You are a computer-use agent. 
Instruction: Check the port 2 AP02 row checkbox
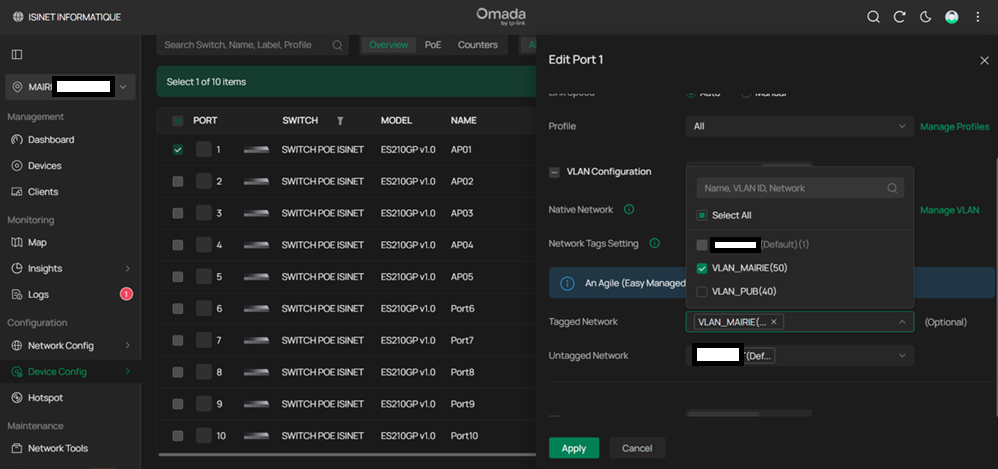178,181
